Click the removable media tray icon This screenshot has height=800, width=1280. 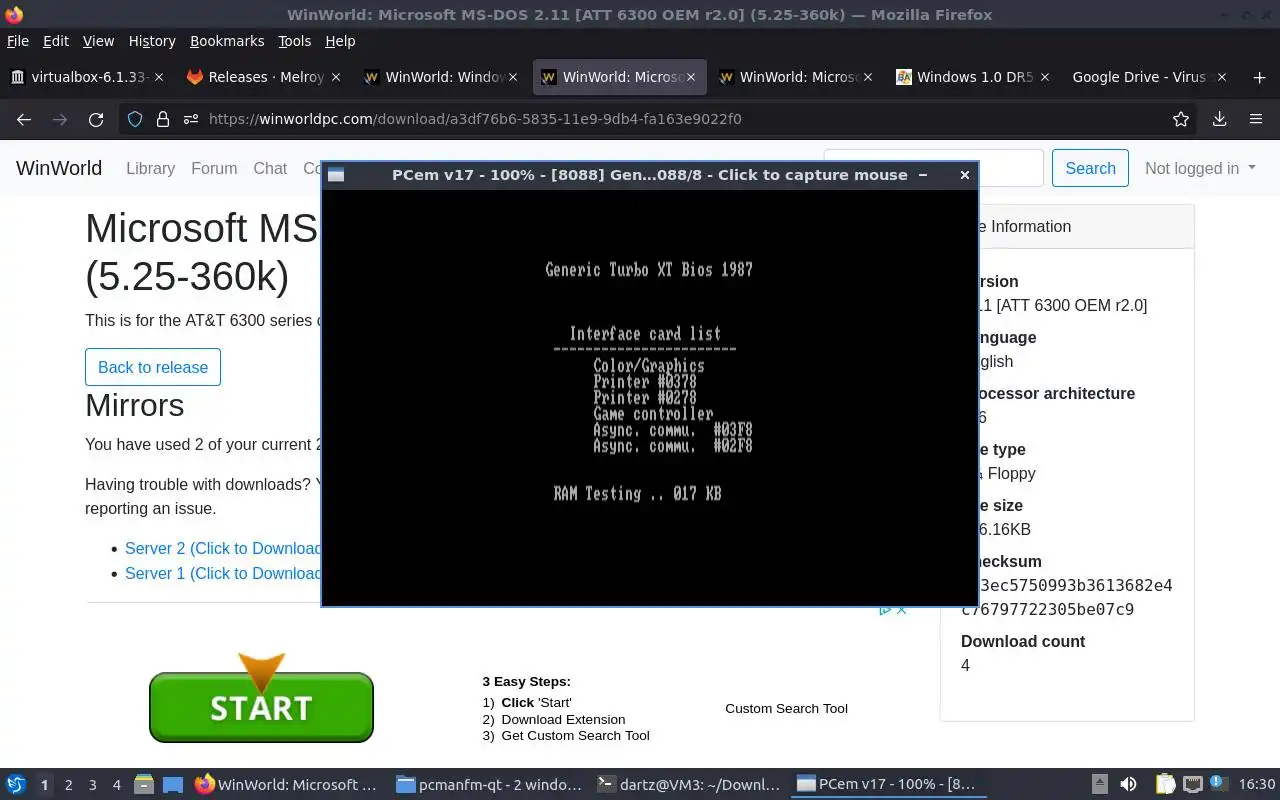pyautogui.click(x=1100, y=785)
